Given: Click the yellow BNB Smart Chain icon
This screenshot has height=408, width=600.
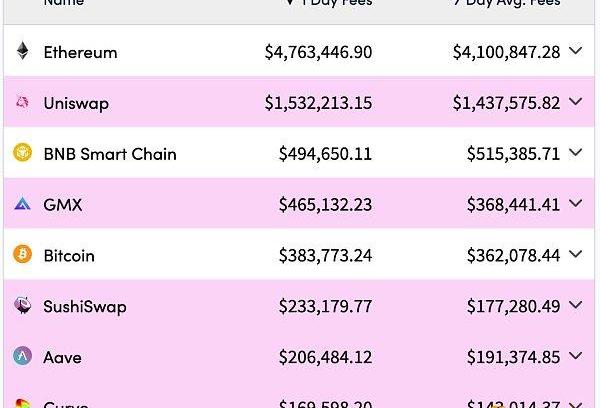Looking at the screenshot, I should [x=22, y=153].
